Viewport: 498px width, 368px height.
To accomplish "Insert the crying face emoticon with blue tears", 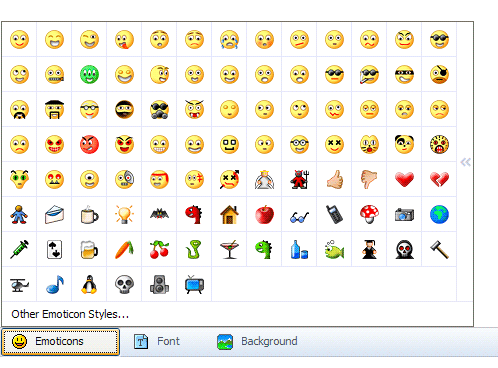I will point(229,39).
